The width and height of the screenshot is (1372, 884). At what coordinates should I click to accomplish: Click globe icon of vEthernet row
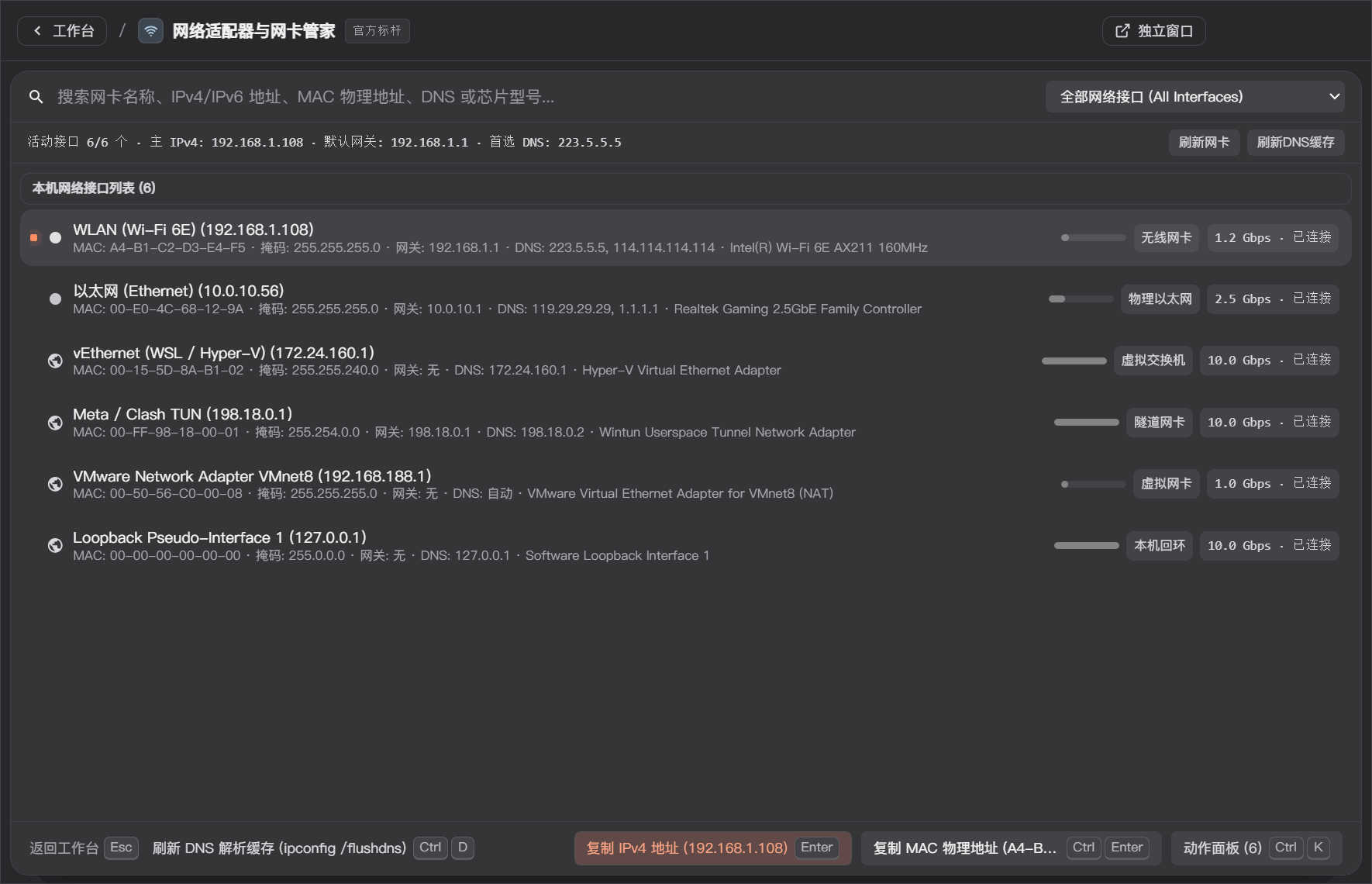coord(55,361)
